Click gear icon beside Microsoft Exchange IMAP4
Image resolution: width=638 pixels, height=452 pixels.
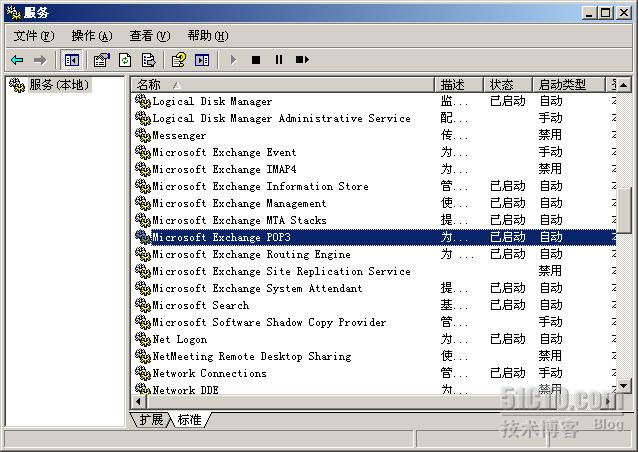[x=143, y=169]
